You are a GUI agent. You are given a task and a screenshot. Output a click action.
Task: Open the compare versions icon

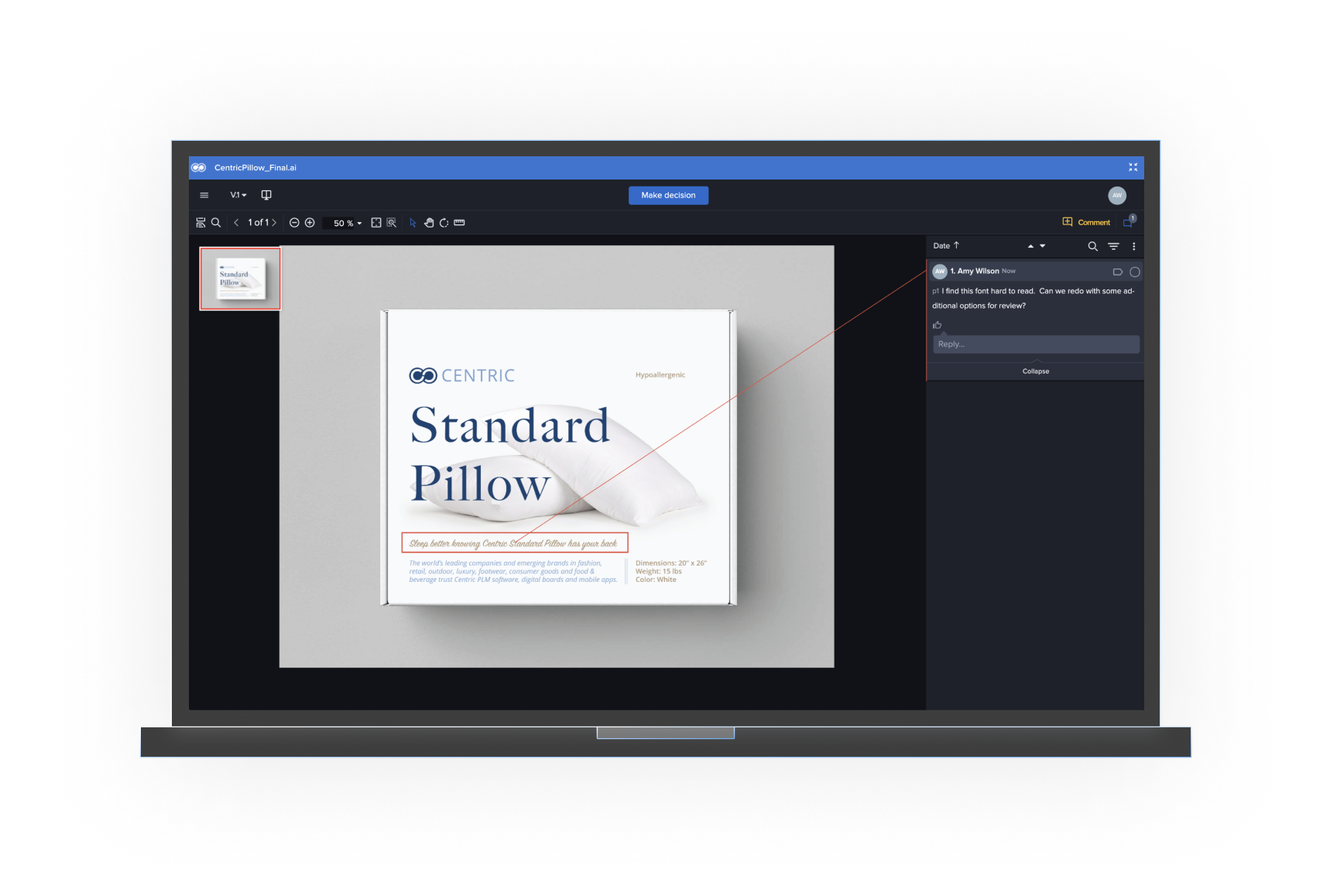tap(266, 195)
